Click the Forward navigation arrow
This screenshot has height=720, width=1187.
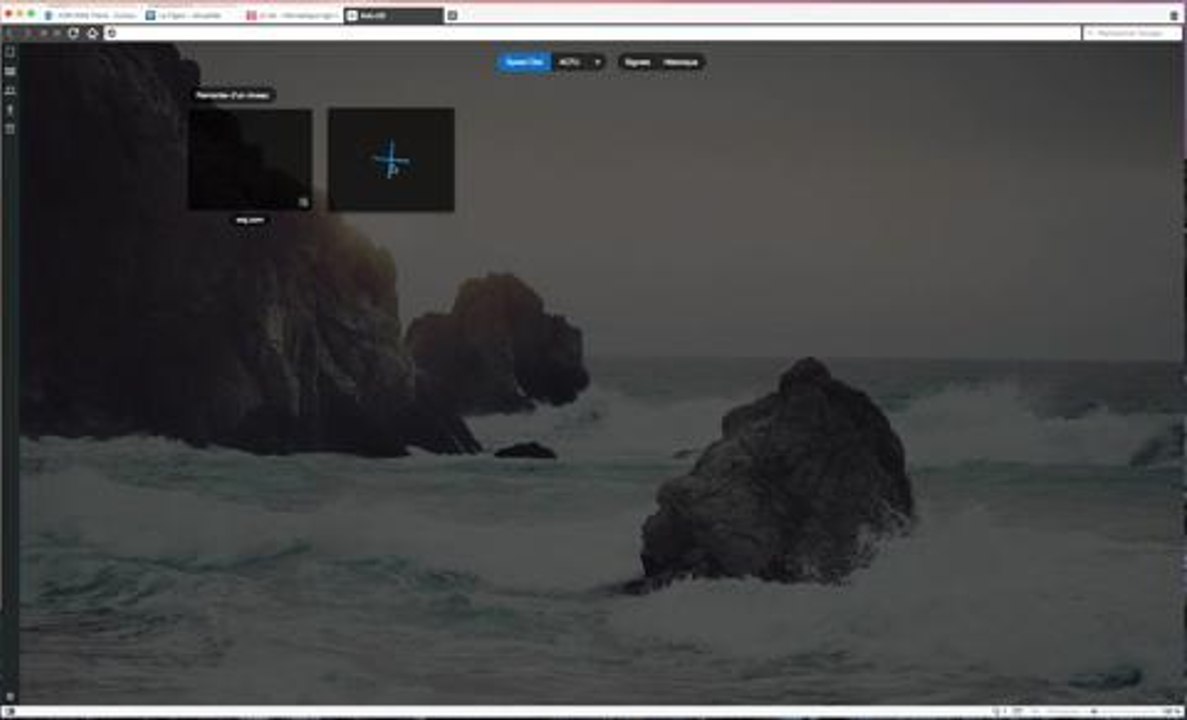[26, 33]
